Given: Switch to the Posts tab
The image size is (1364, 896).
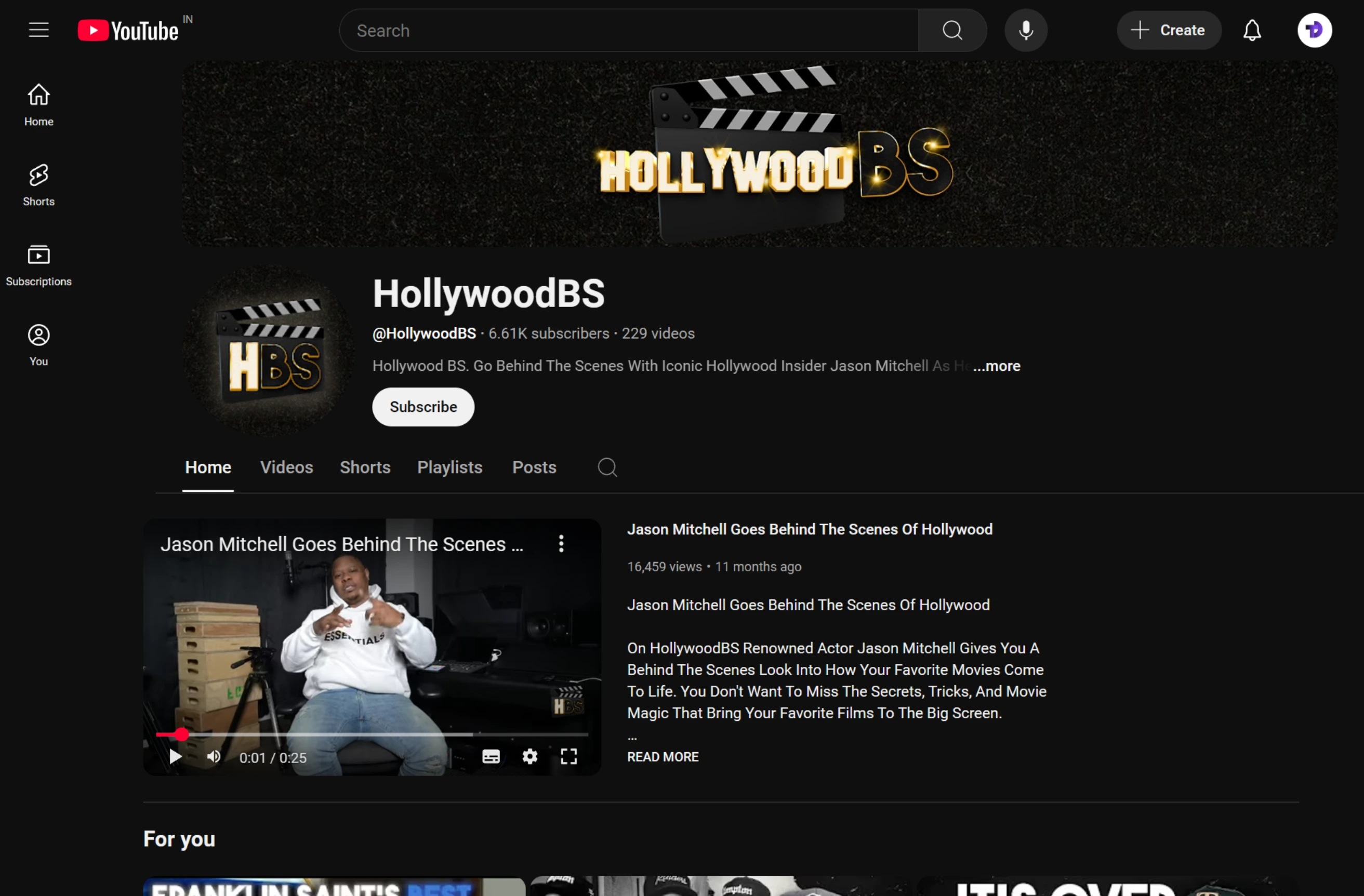Looking at the screenshot, I should tap(534, 467).
